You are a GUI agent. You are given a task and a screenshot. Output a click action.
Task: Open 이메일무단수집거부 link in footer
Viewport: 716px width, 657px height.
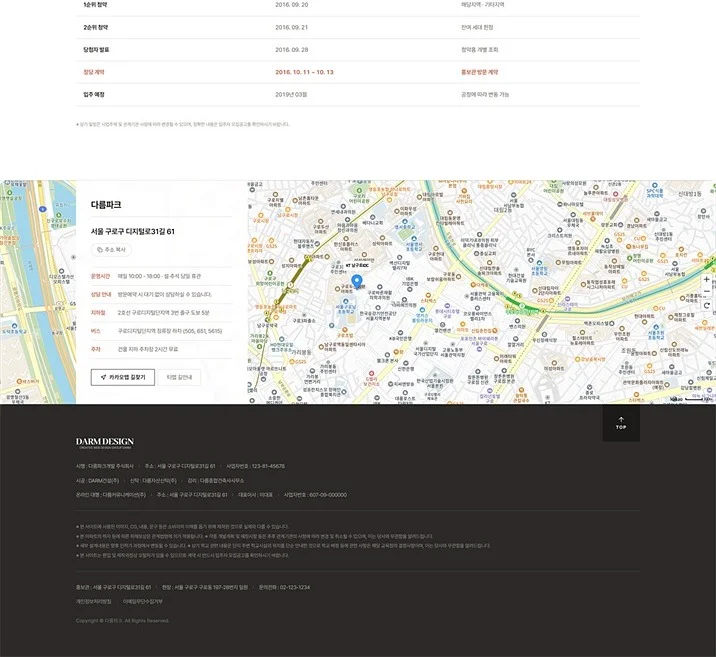click(x=142, y=602)
